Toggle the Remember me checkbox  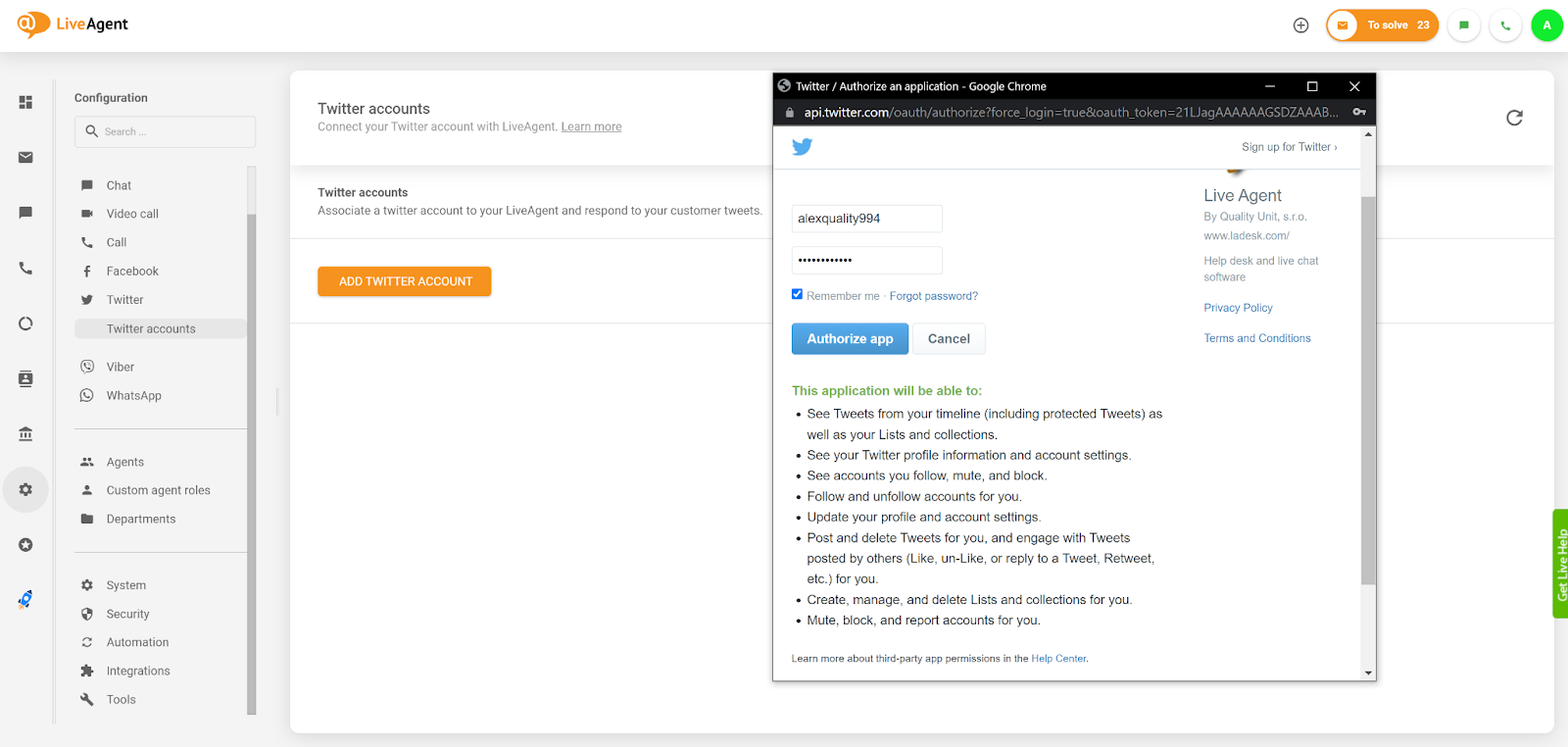pos(797,294)
